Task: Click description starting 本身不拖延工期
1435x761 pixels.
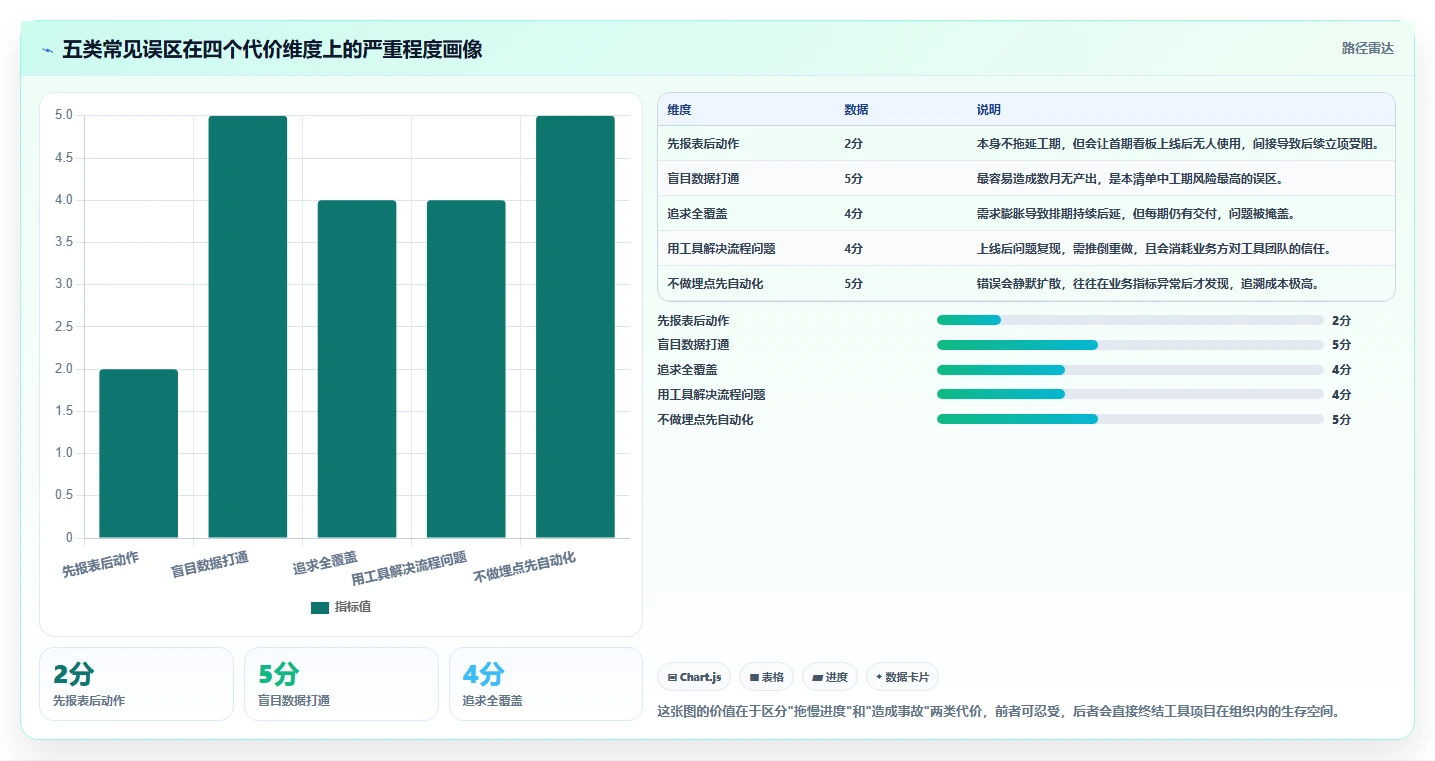Action: (1178, 144)
